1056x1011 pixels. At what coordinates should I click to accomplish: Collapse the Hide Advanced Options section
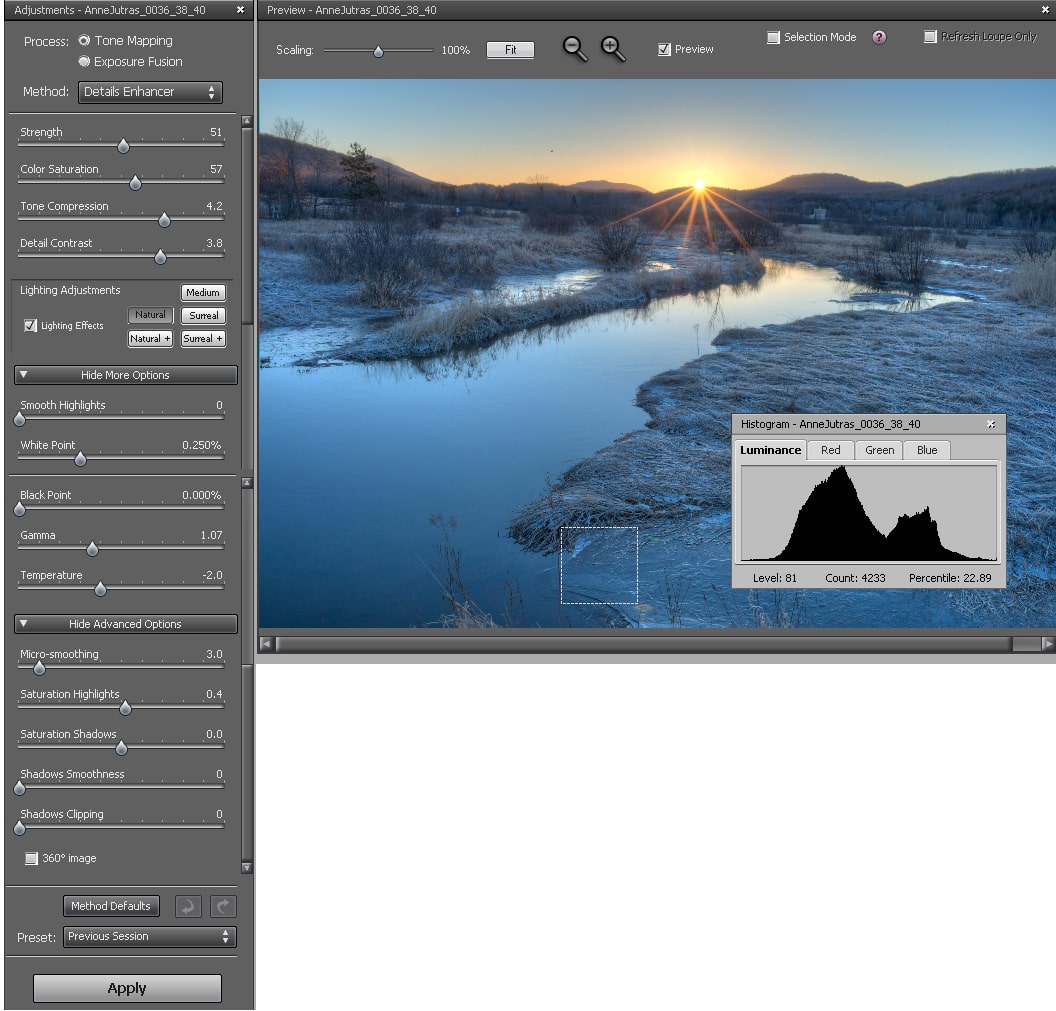point(126,624)
